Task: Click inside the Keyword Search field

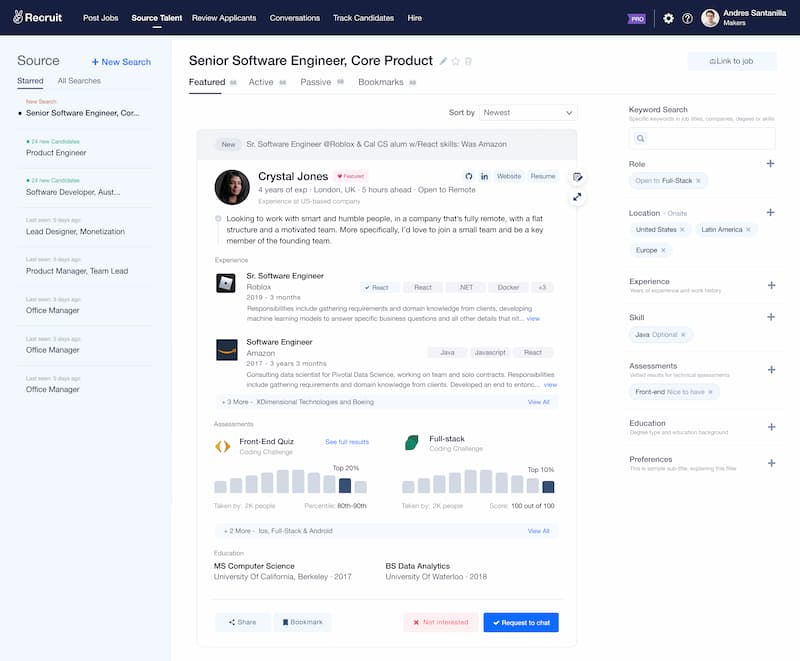Action: [700, 138]
